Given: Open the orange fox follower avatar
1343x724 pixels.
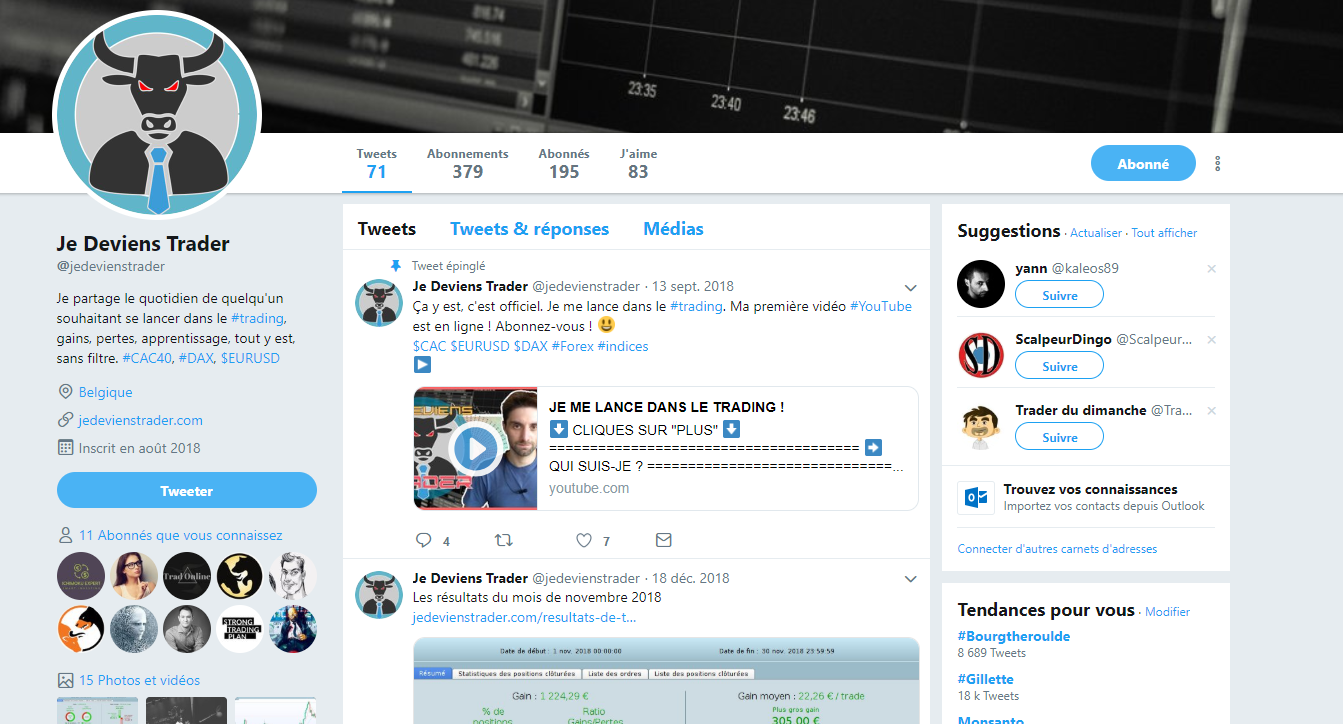Looking at the screenshot, I should (x=81, y=629).
